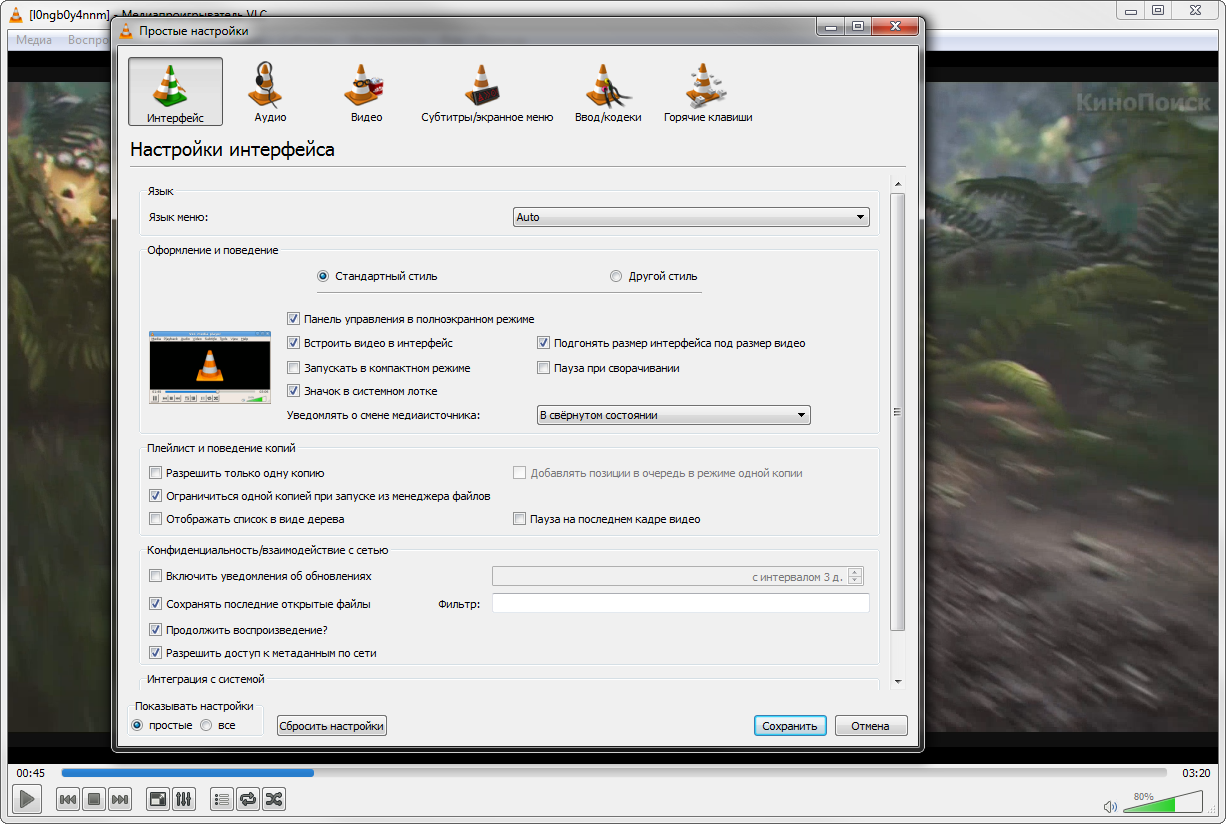The width and height of the screenshot is (1226, 824).
Task: Click the Сохранить button
Action: pyautogui.click(x=790, y=726)
